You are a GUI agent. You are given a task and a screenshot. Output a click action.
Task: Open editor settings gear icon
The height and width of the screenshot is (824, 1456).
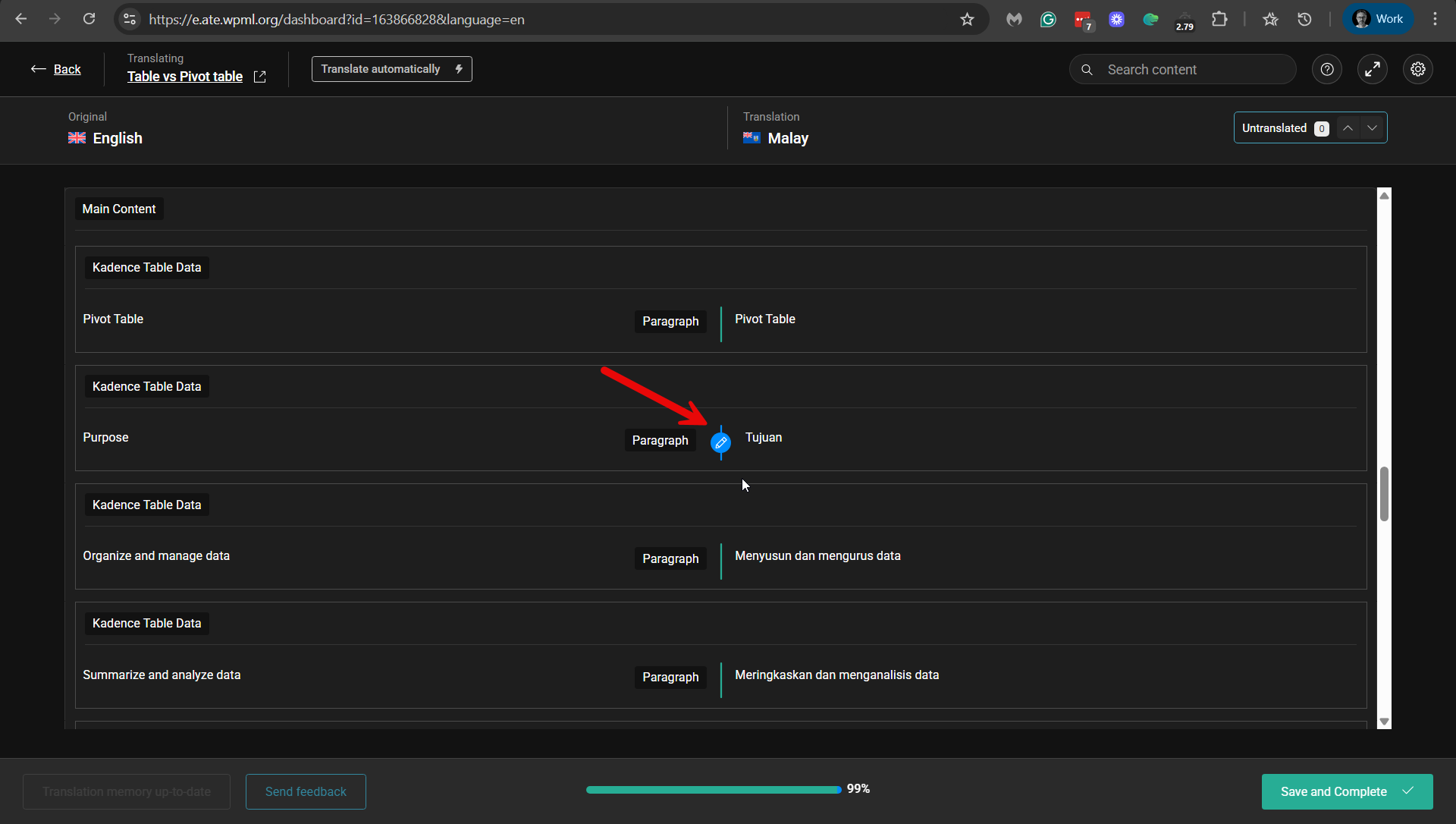pos(1417,69)
